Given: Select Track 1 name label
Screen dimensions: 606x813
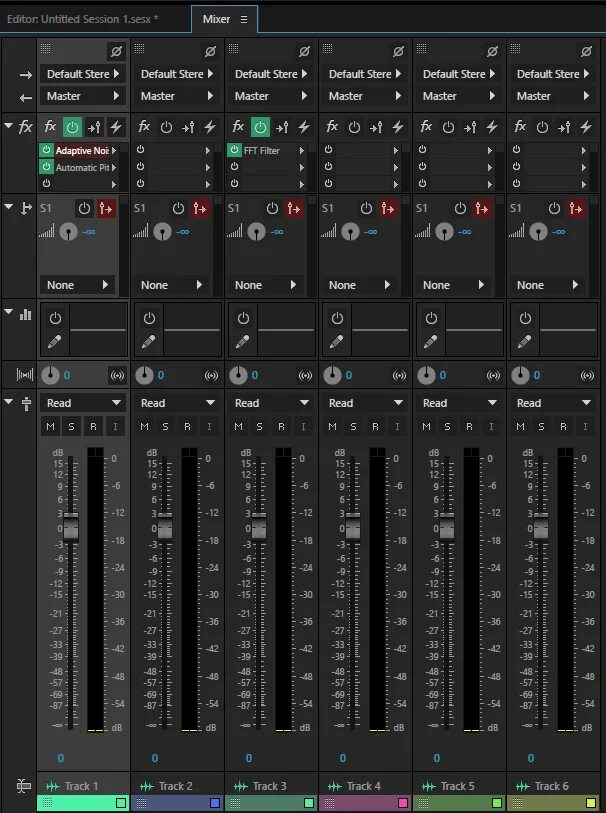Looking at the screenshot, I should 81,787.
